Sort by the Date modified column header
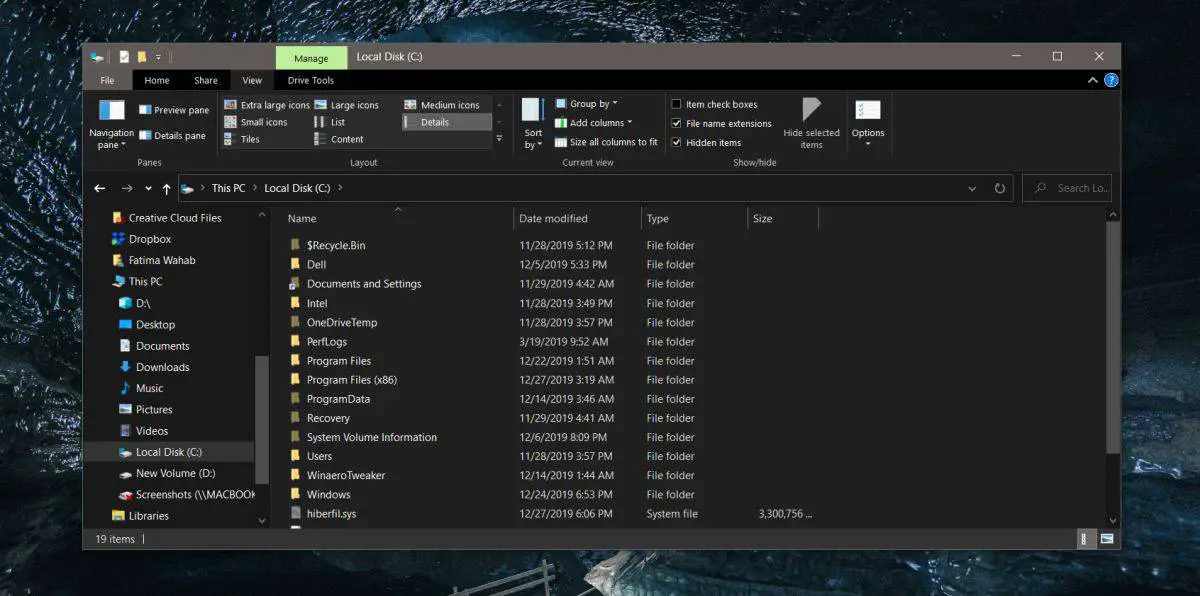Screen dimensions: 1200x596 click(x=553, y=218)
